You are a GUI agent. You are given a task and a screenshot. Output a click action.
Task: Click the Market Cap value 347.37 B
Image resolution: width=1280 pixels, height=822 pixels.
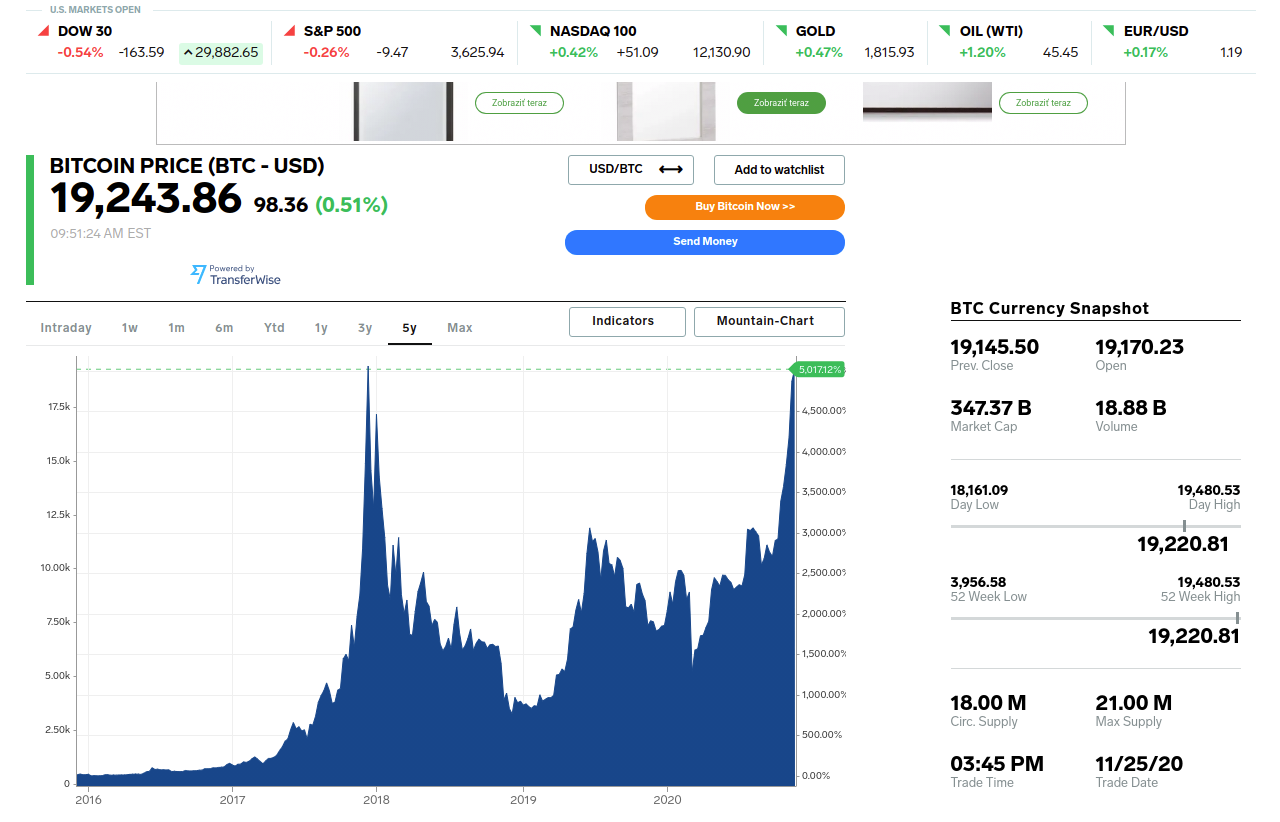pos(991,408)
